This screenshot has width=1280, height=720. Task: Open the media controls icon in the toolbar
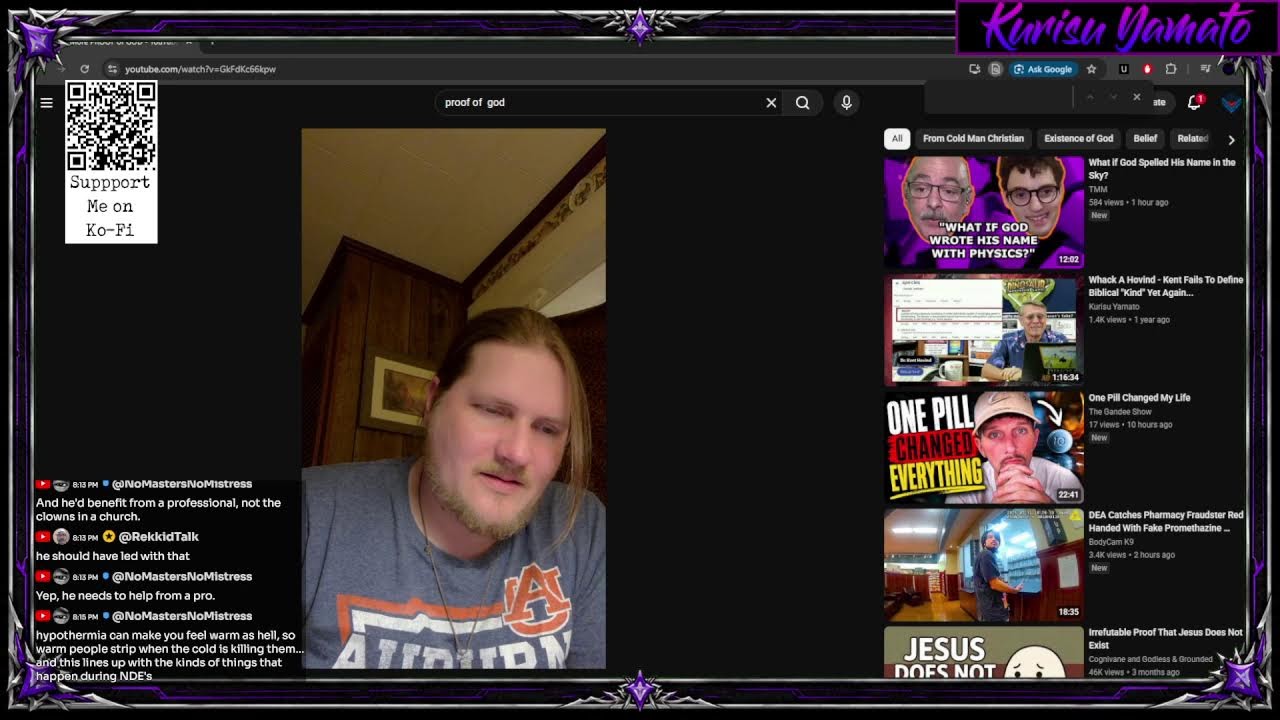click(x=1205, y=69)
